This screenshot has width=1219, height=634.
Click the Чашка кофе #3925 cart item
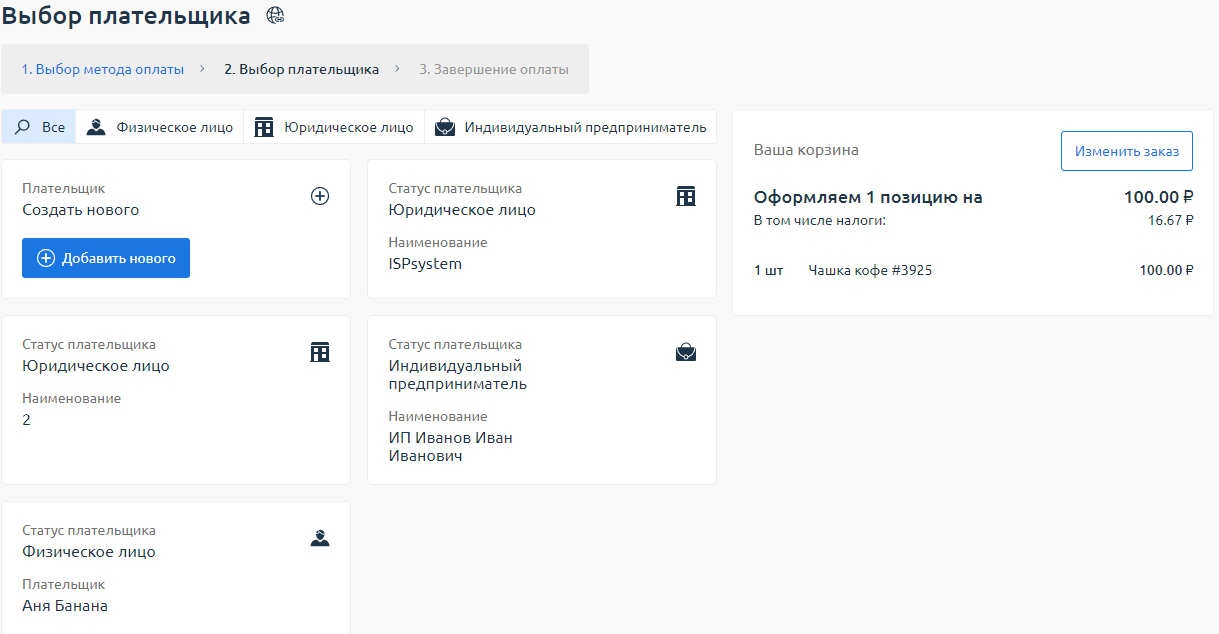pos(870,270)
